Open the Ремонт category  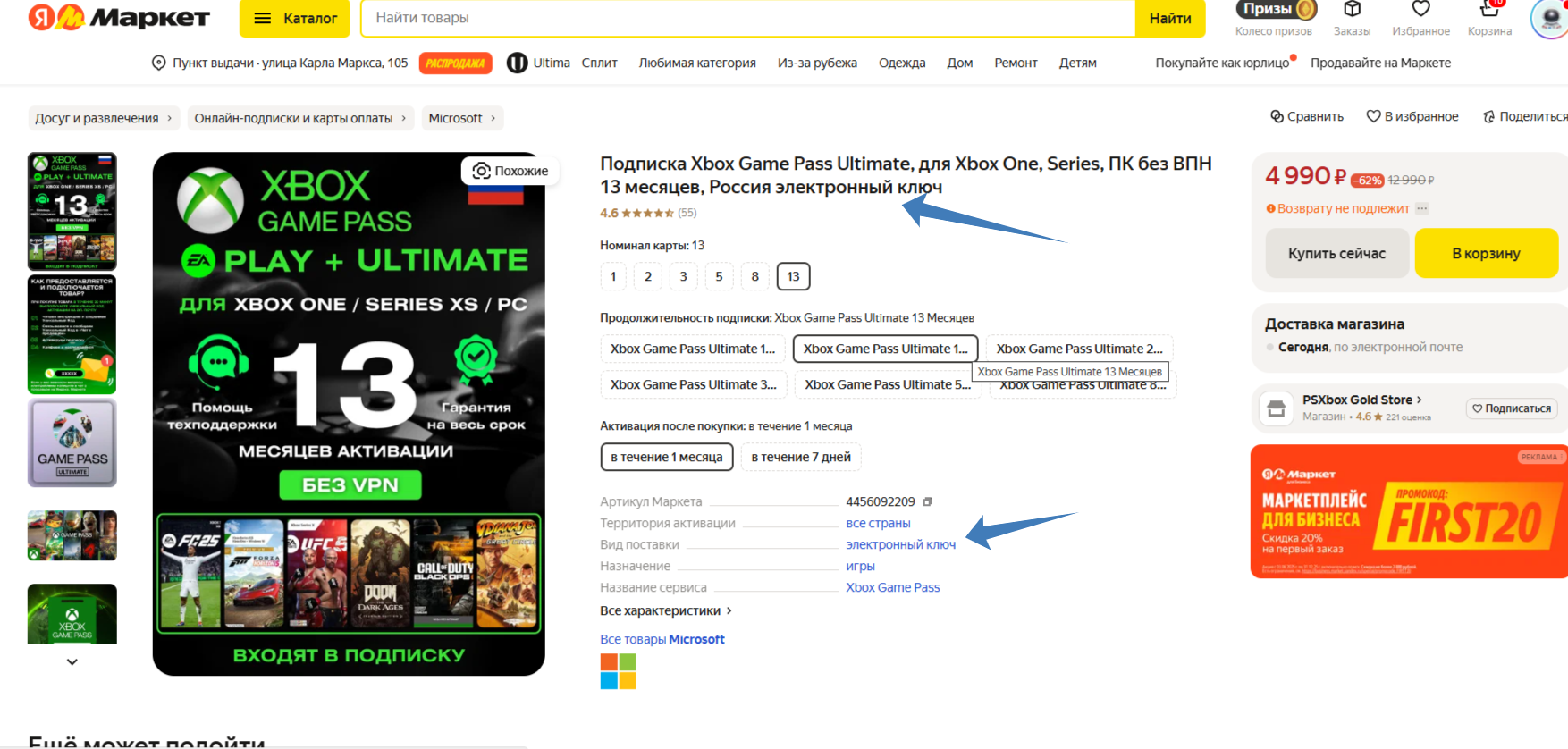click(1016, 63)
